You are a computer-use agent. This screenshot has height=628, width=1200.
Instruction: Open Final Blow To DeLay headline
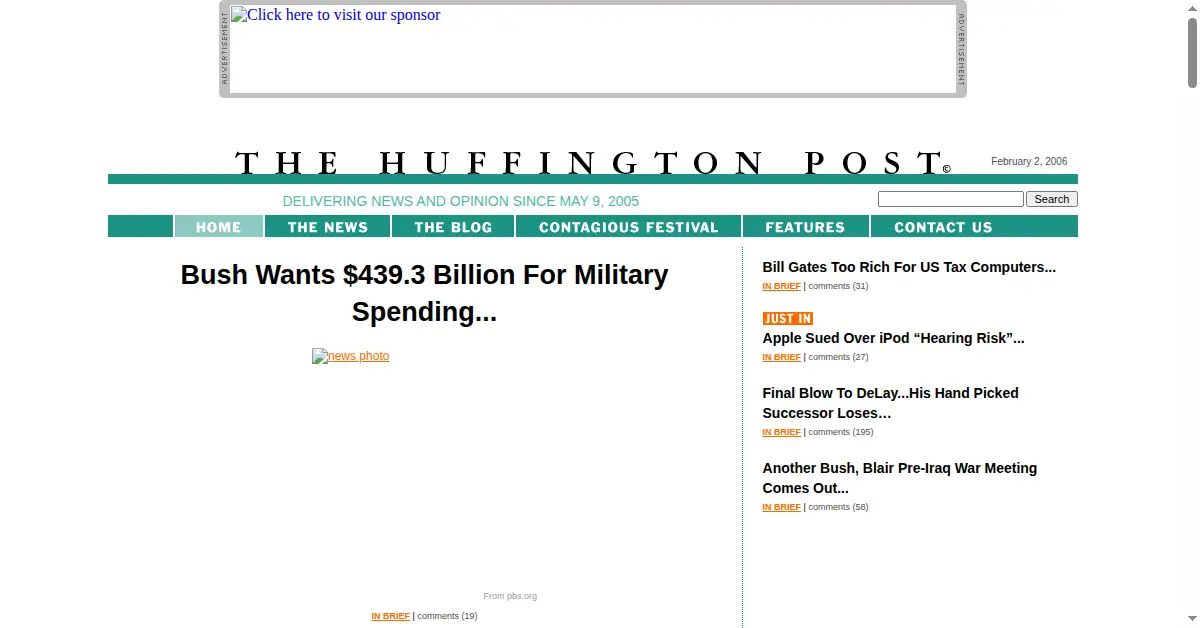coord(890,403)
